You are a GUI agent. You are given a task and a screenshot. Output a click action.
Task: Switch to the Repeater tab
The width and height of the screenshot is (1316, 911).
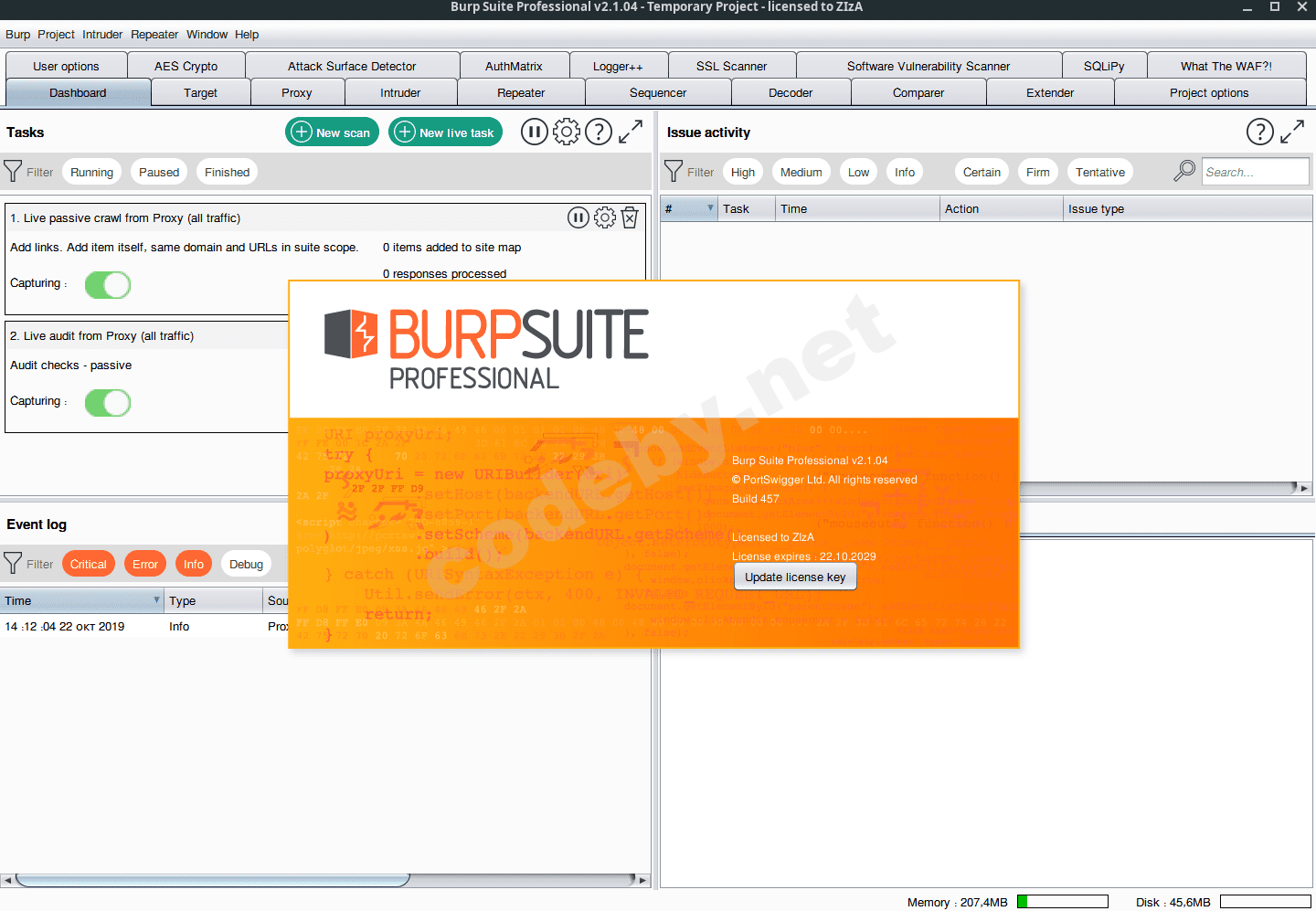tap(521, 92)
